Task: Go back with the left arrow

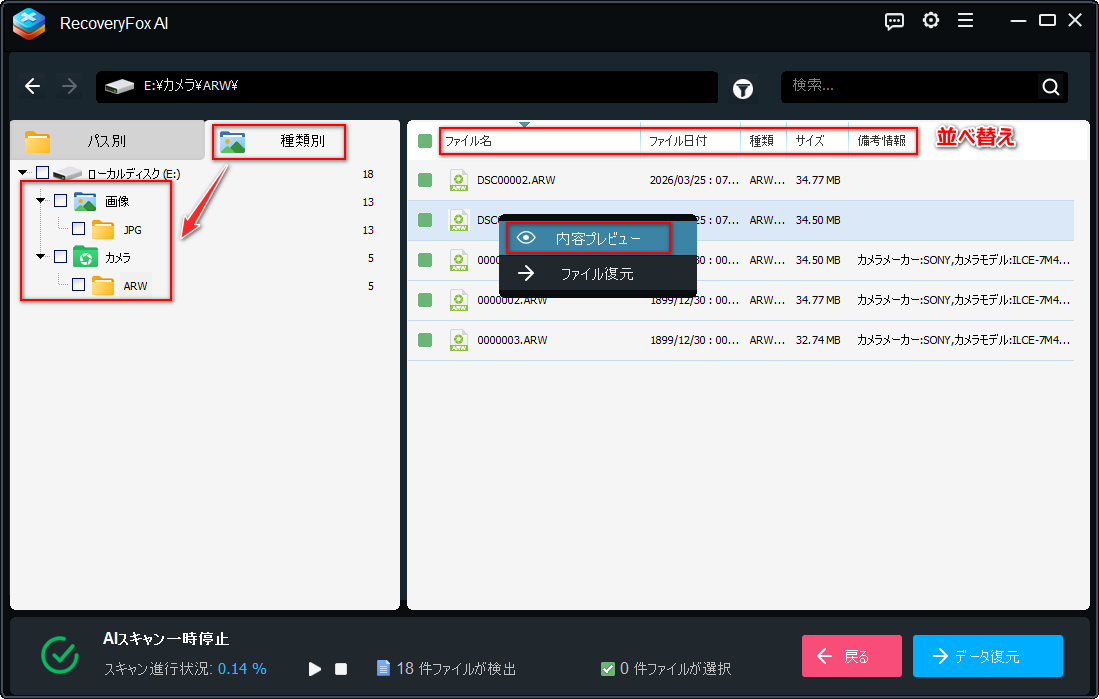Action: coord(33,86)
